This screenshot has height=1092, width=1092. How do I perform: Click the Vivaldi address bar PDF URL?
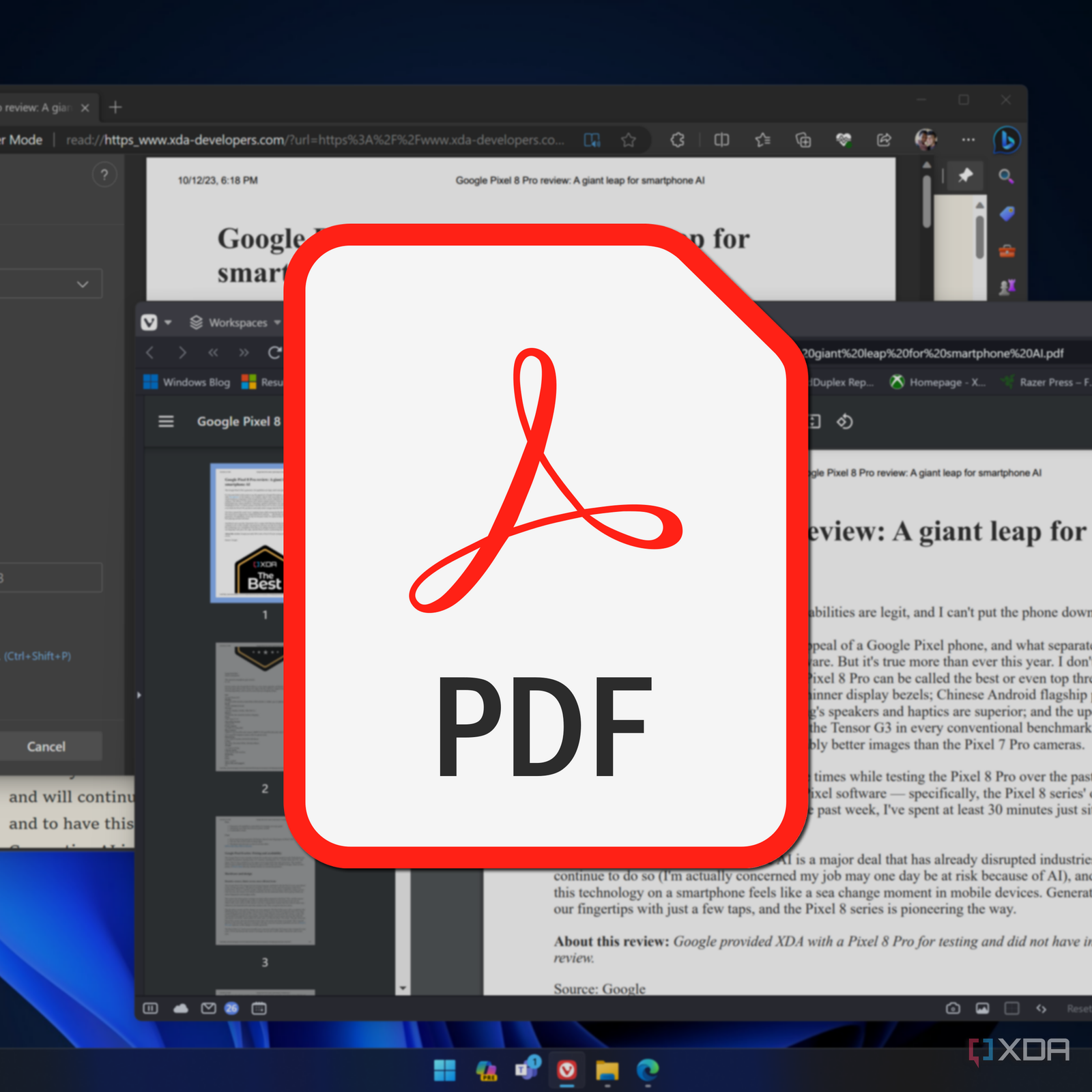[932, 353]
